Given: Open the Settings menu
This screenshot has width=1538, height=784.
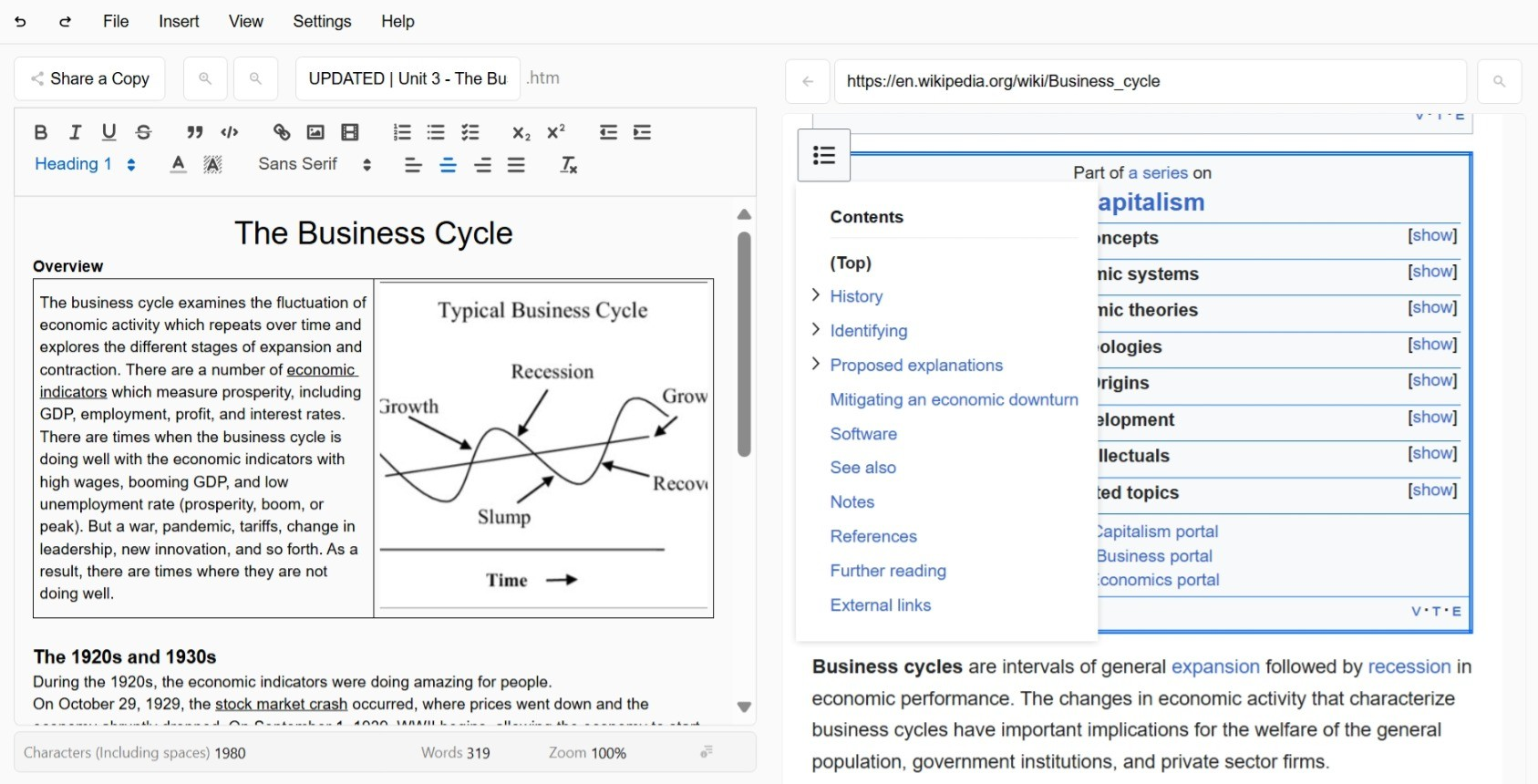Looking at the screenshot, I should click(x=322, y=21).
